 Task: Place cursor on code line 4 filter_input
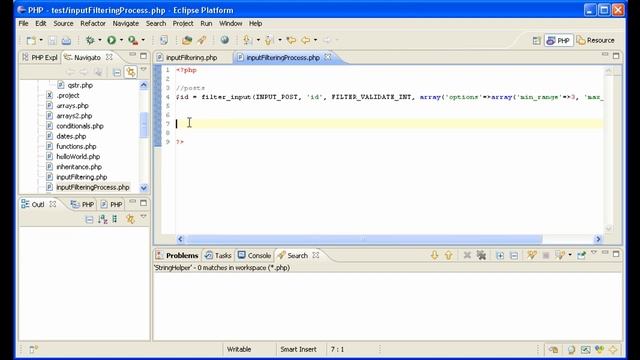(227, 97)
